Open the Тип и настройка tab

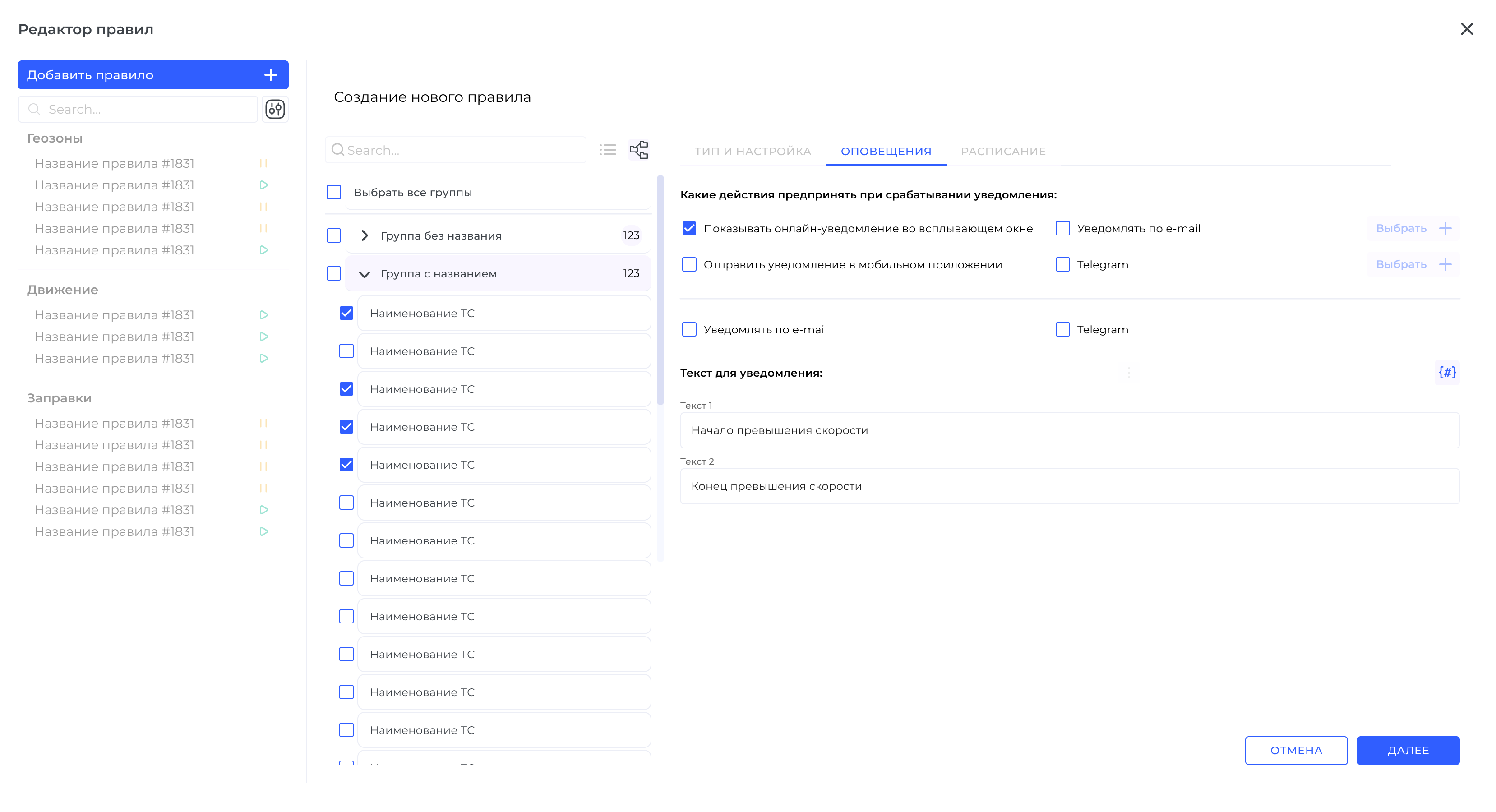pyautogui.click(x=753, y=151)
